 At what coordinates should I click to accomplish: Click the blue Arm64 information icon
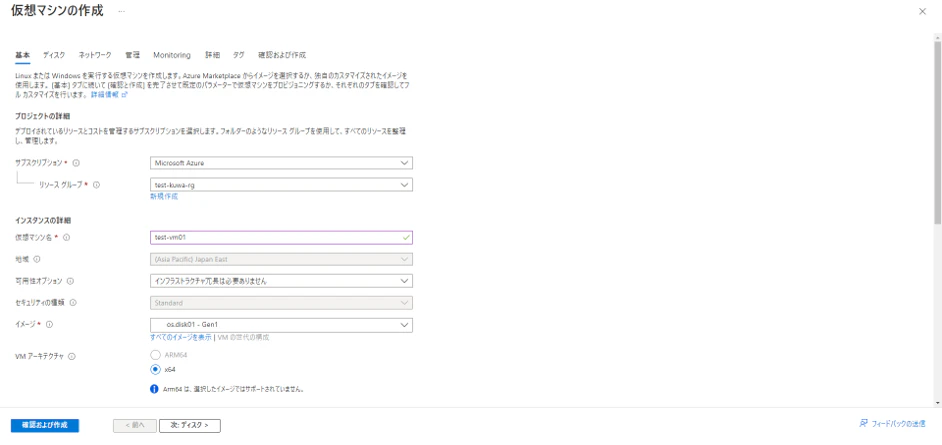click(x=154, y=389)
